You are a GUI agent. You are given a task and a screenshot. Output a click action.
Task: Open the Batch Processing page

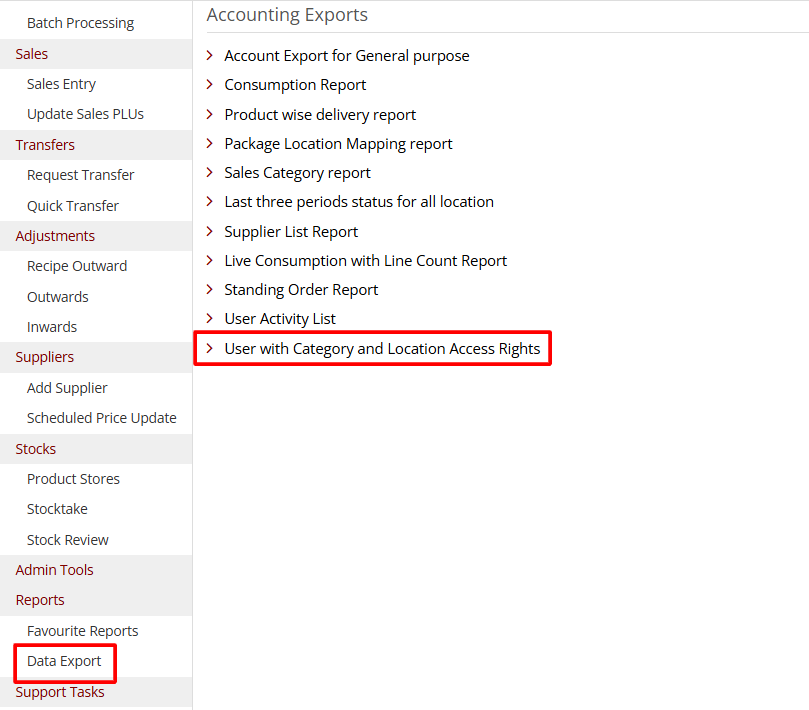click(81, 22)
